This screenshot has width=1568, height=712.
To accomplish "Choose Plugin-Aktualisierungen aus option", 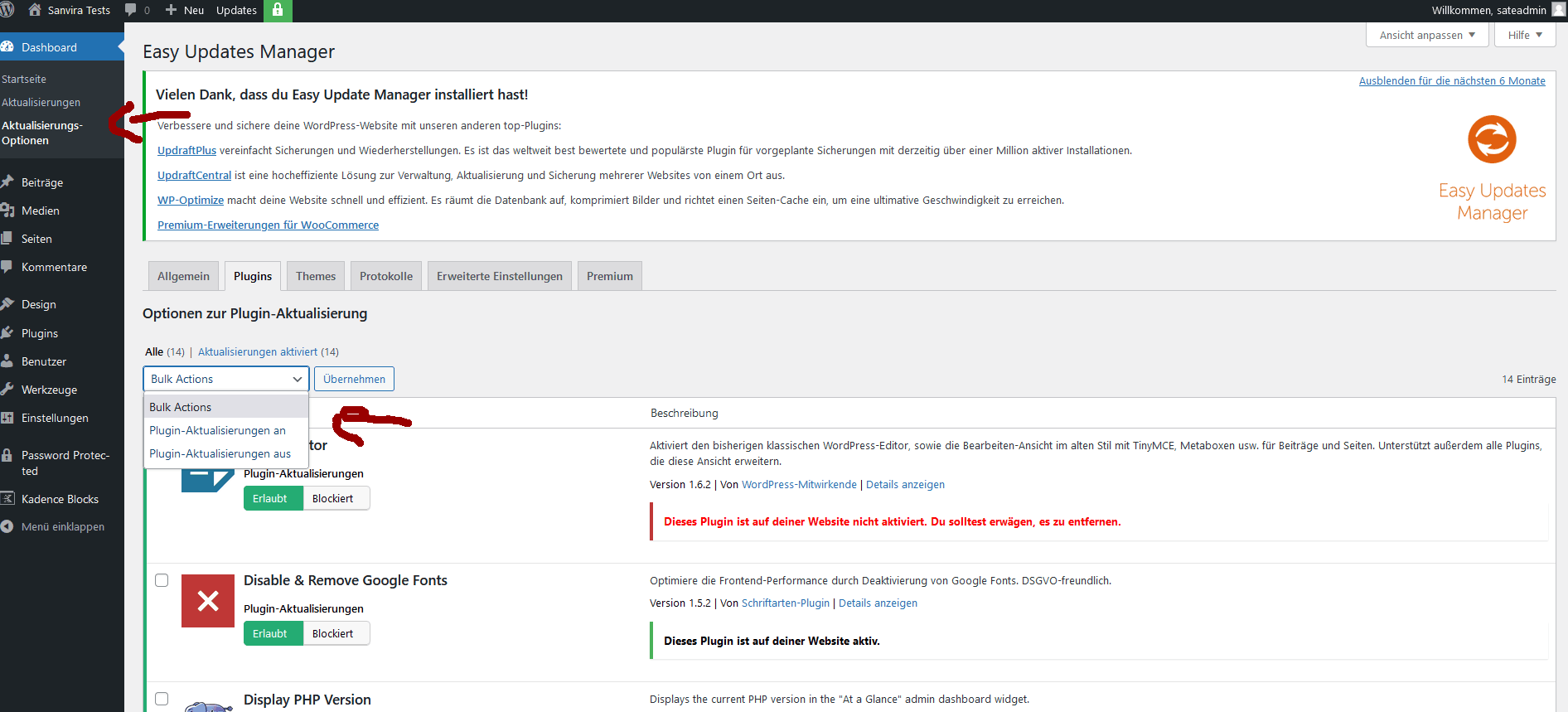I will (x=226, y=453).
